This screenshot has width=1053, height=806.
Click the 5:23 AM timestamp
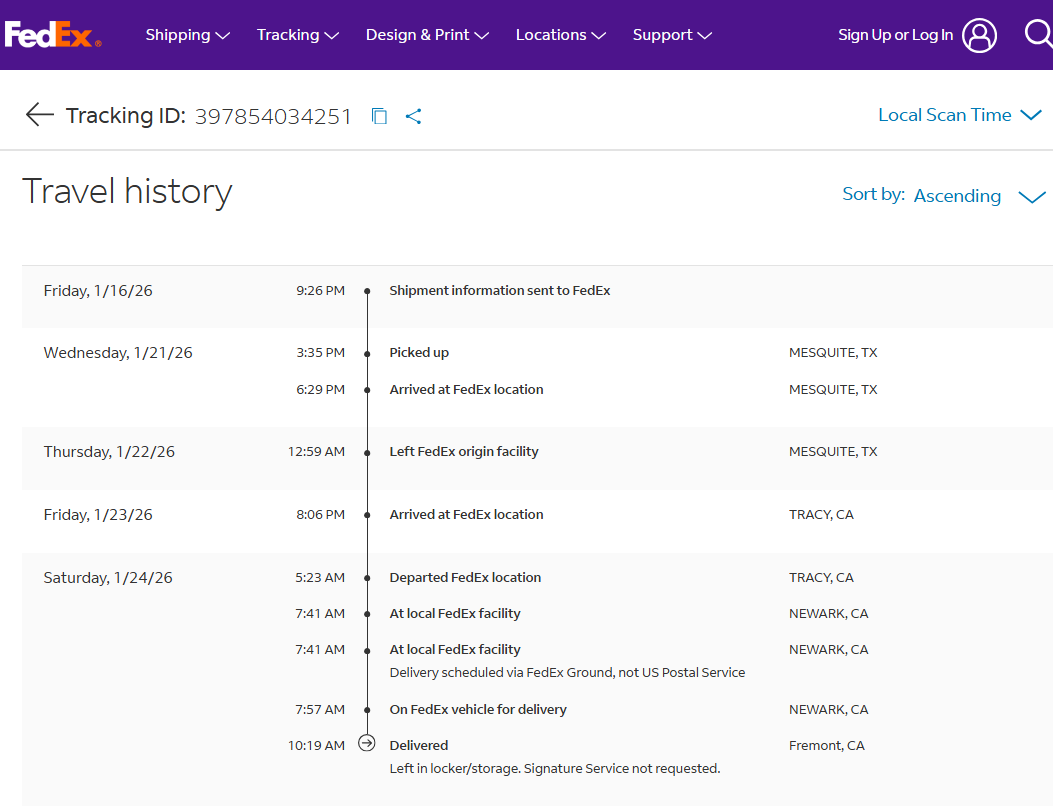320,578
